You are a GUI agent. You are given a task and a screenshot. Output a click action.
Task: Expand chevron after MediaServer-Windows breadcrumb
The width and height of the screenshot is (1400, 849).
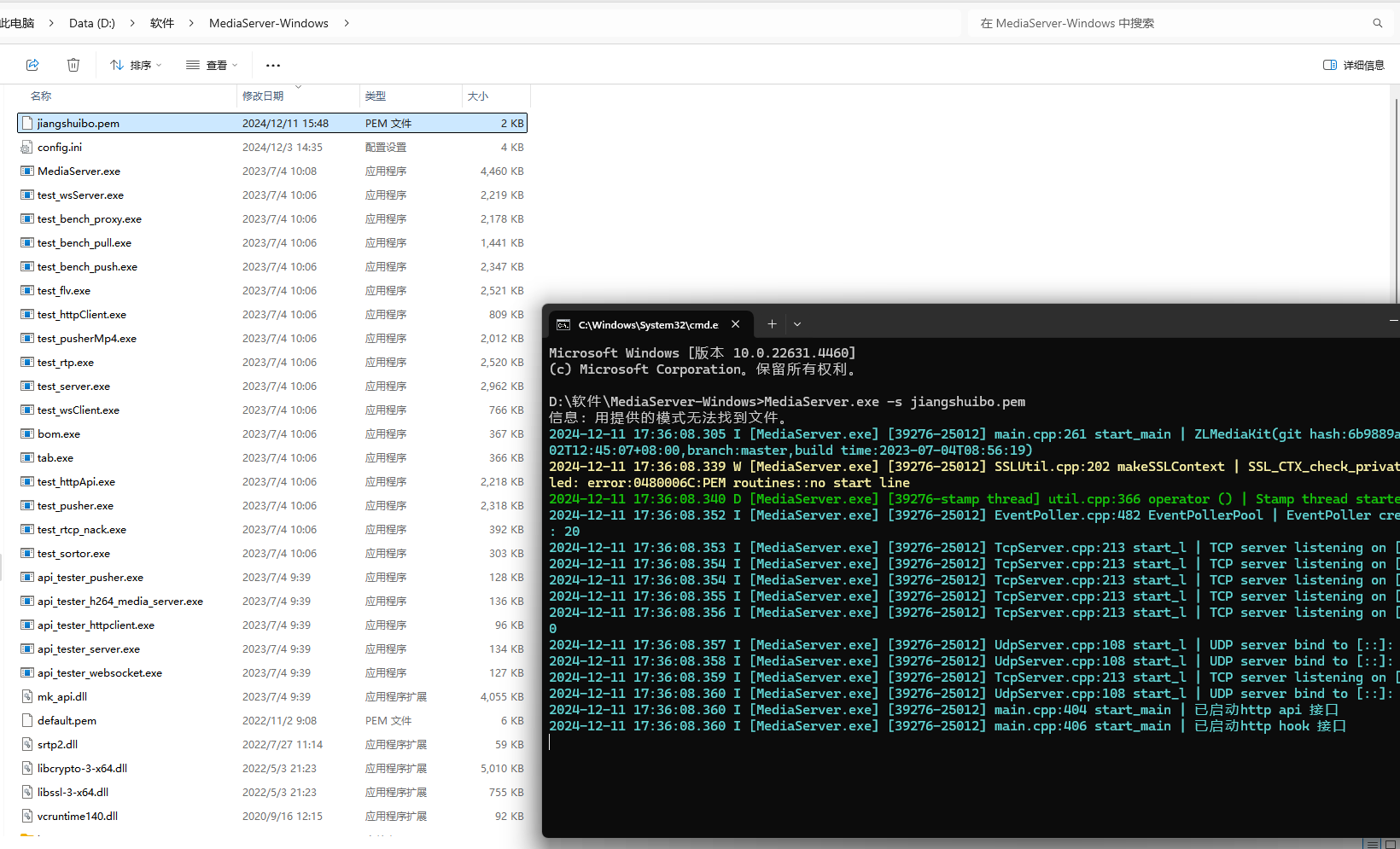tap(347, 23)
